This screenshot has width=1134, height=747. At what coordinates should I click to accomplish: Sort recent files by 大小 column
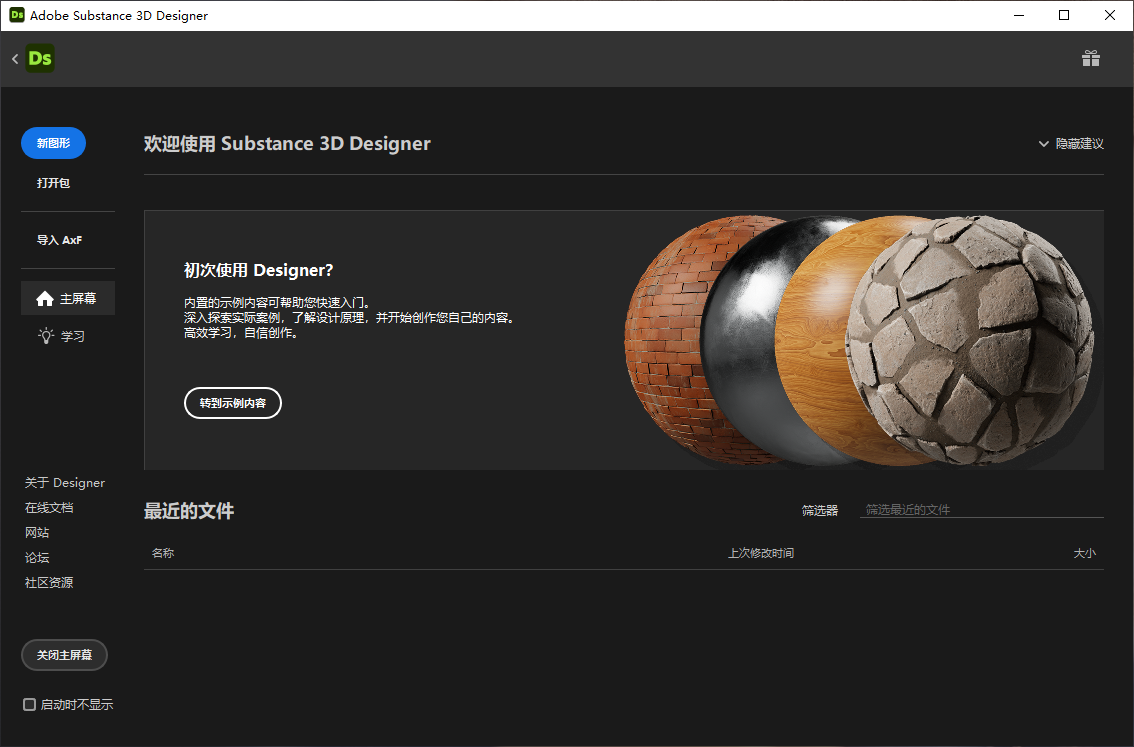point(1085,553)
